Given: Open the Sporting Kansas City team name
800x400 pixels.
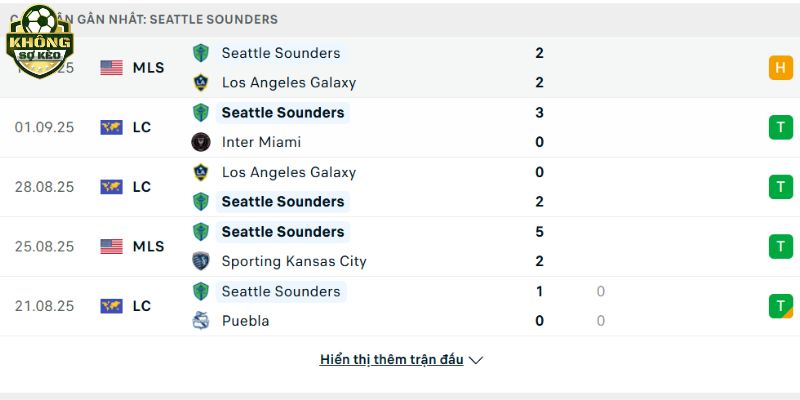Looking at the screenshot, I should point(294,261).
